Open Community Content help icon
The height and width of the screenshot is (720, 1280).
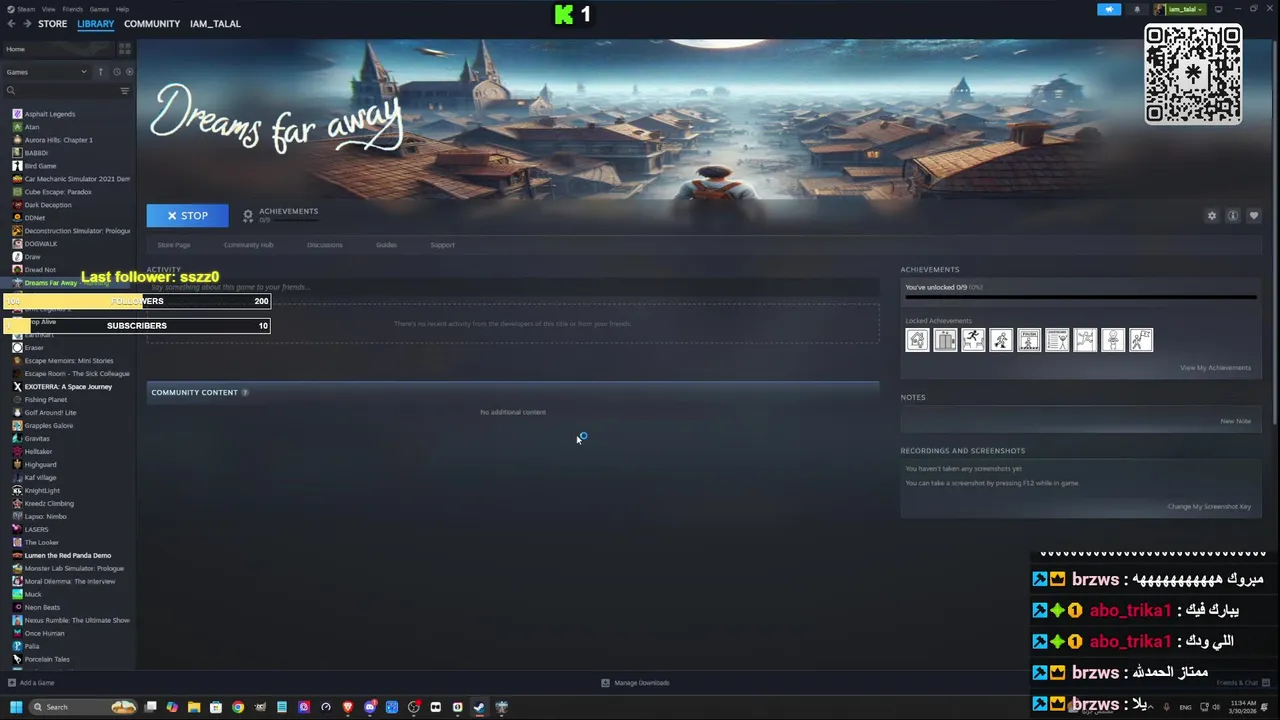[x=245, y=393]
